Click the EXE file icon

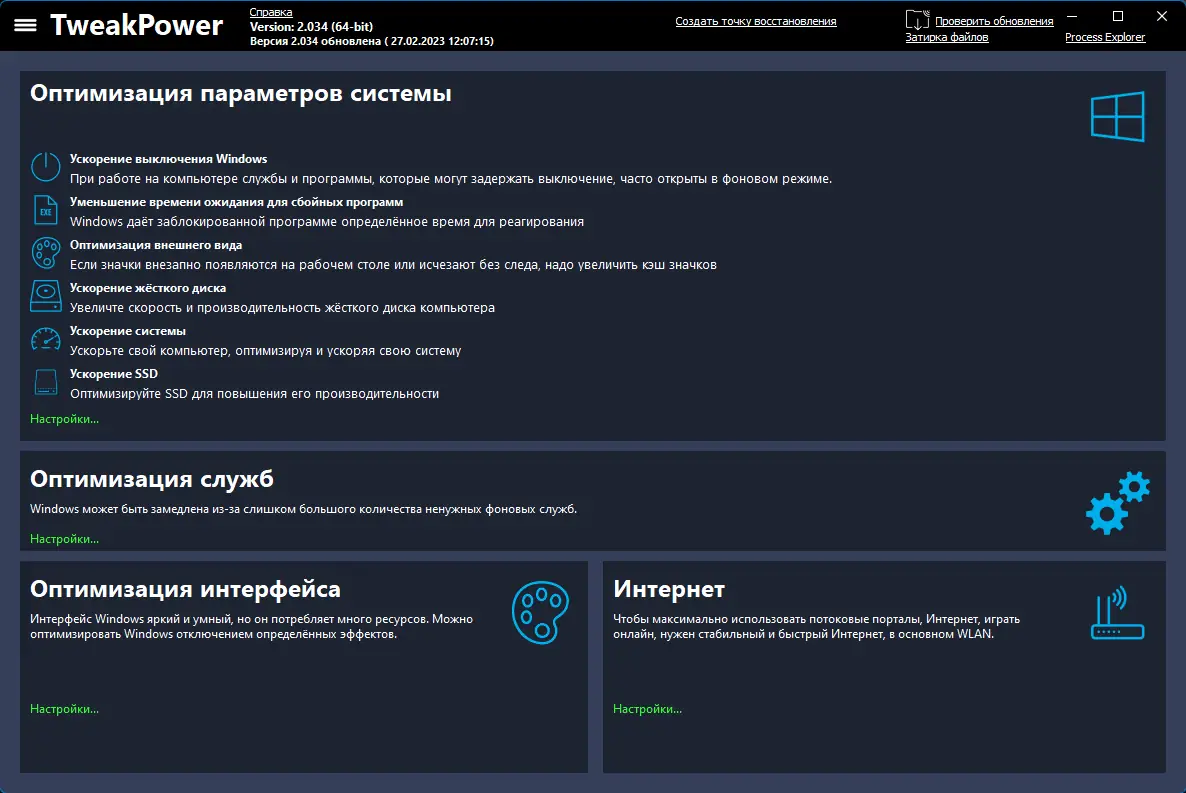coord(45,210)
